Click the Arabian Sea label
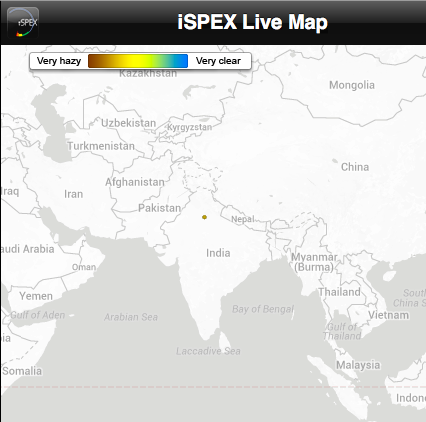Viewport: 426px width, 422px height. (131, 317)
